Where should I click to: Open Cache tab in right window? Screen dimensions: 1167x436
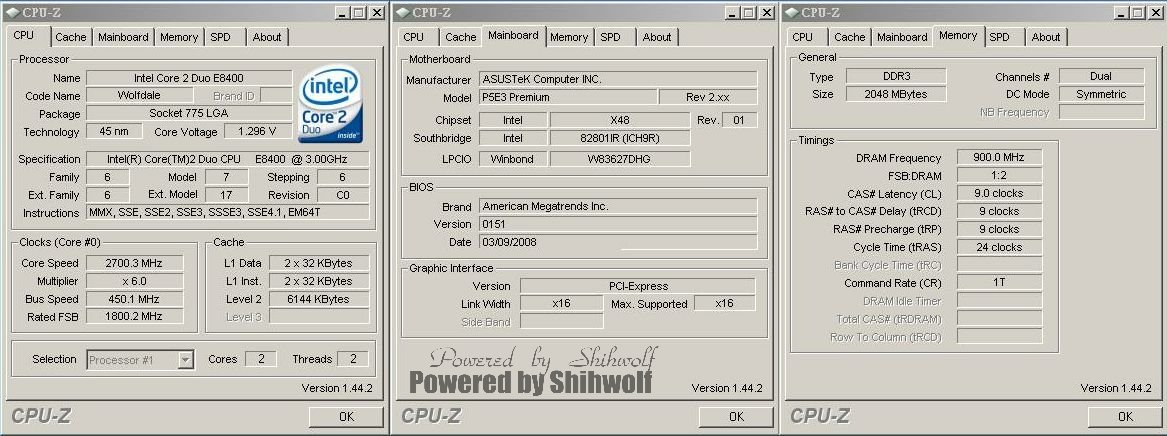850,37
